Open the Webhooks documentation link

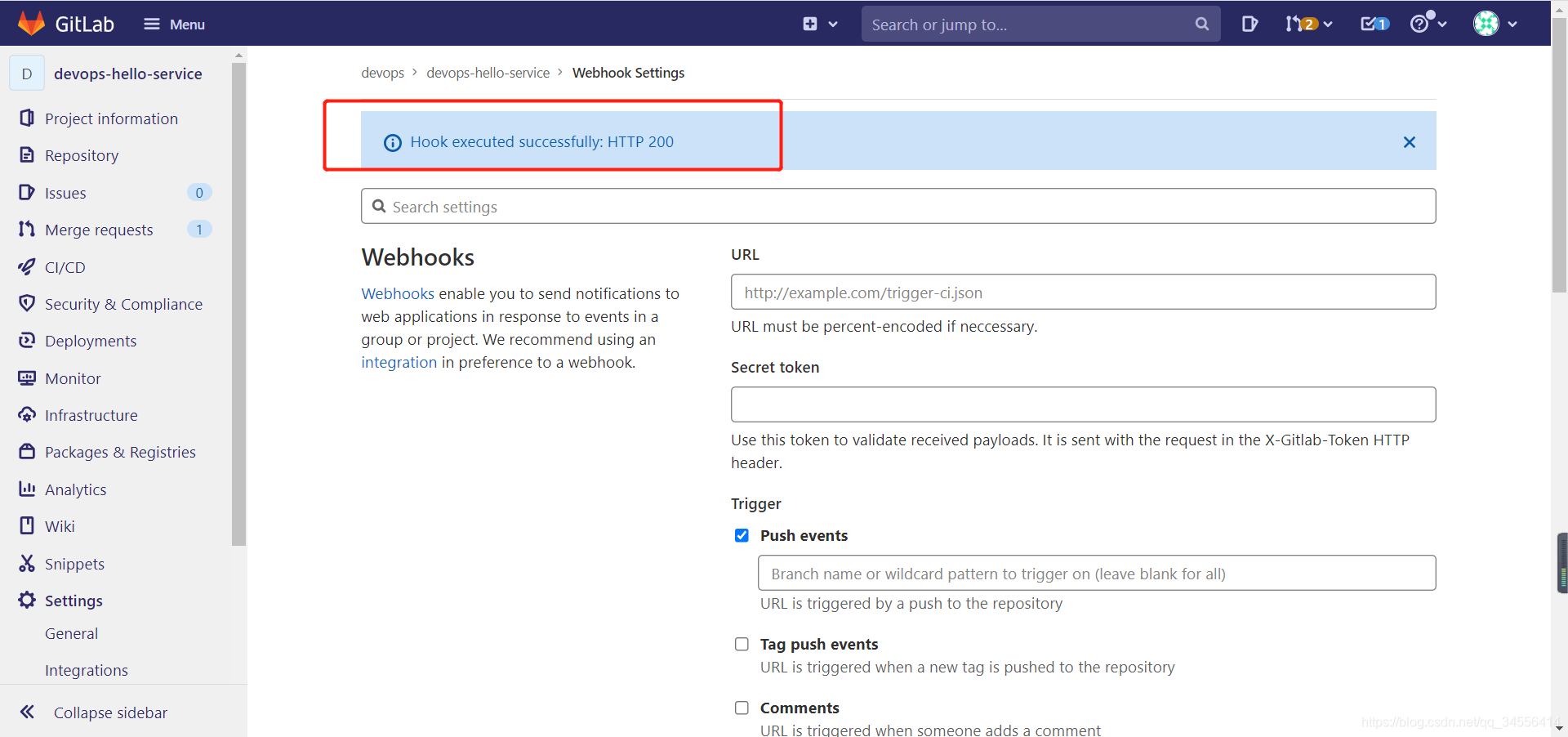click(x=397, y=293)
